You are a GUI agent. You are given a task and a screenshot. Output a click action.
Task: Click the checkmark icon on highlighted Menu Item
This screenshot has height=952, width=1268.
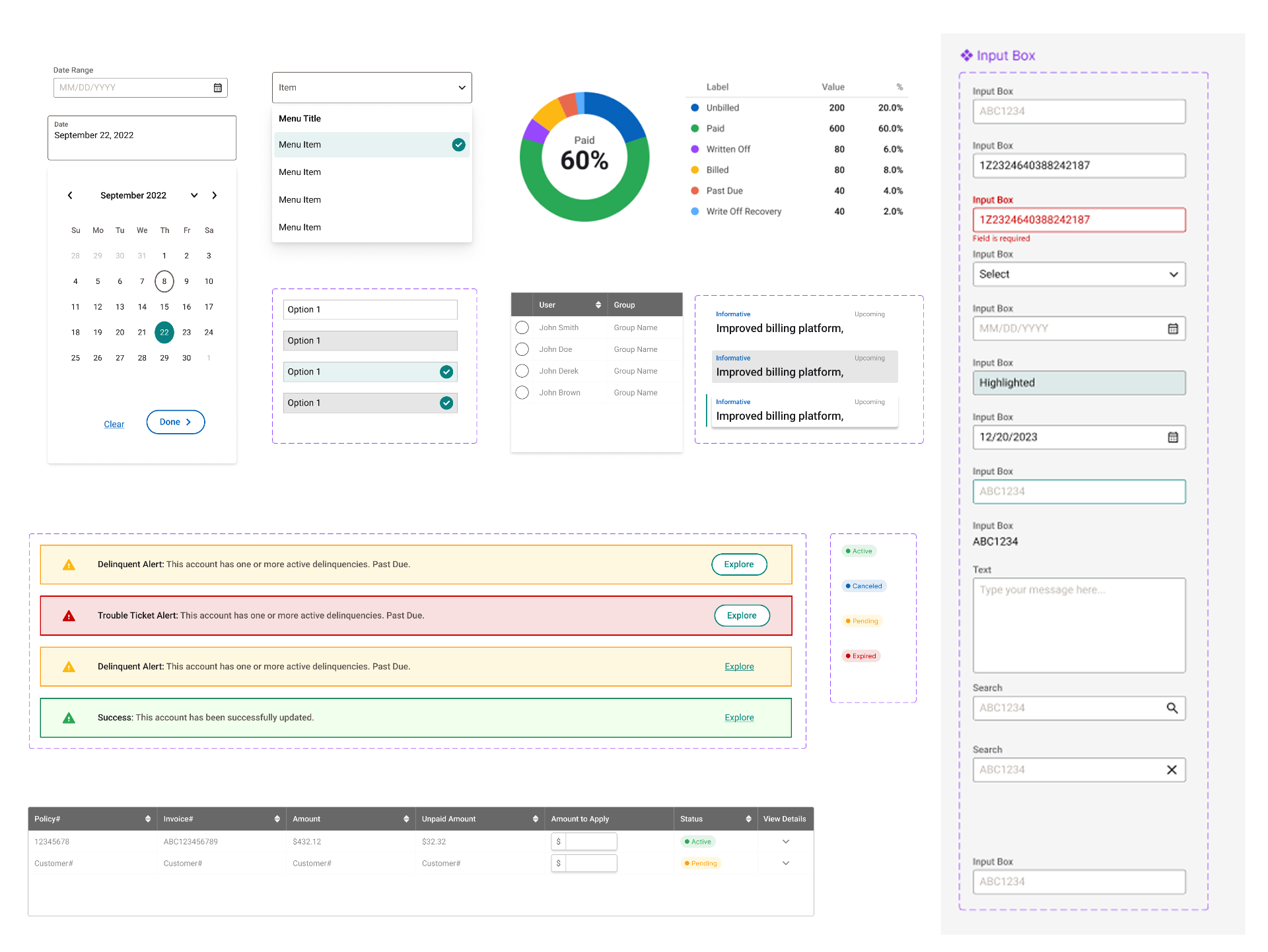pos(458,145)
